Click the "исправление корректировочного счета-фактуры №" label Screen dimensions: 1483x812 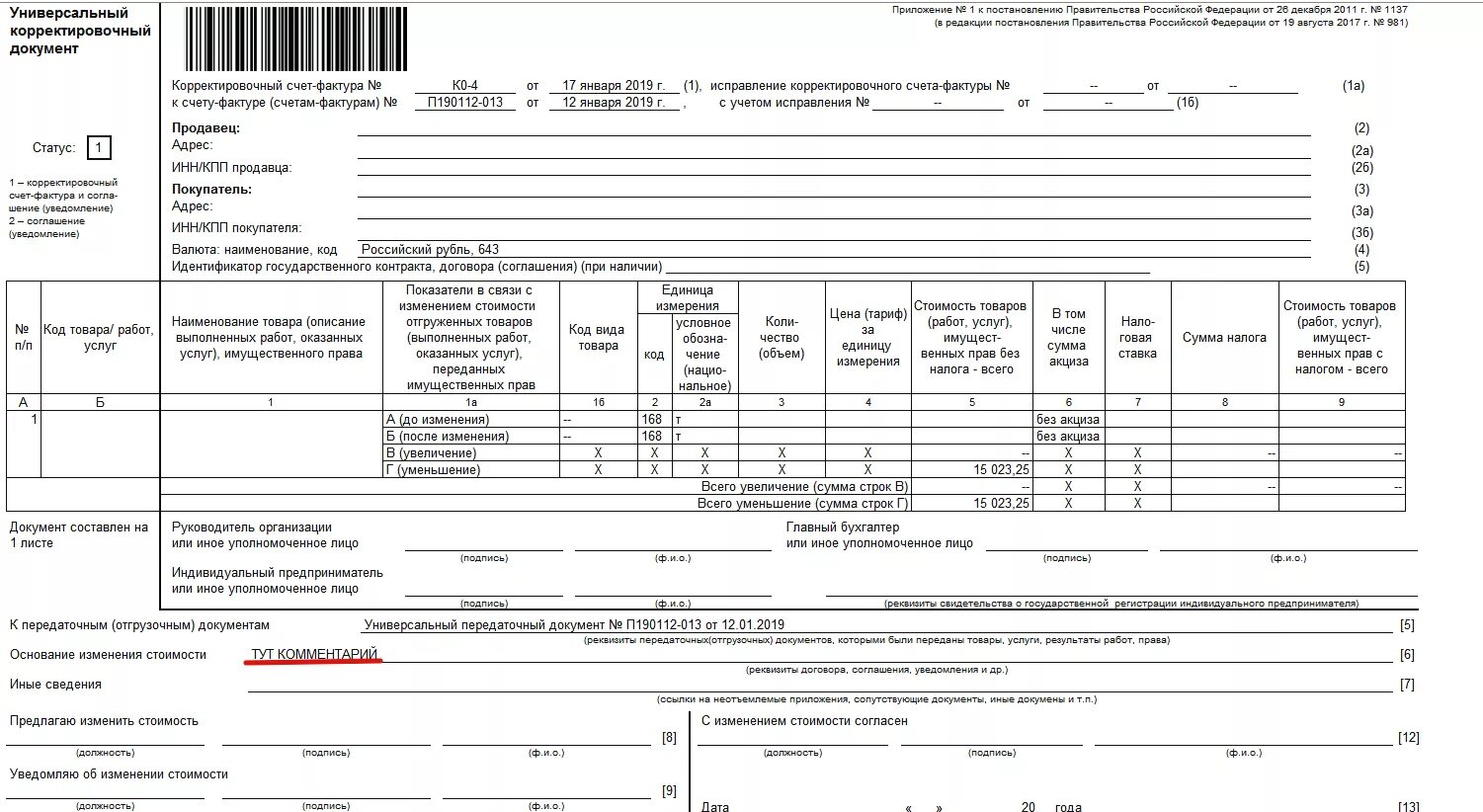point(860,86)
